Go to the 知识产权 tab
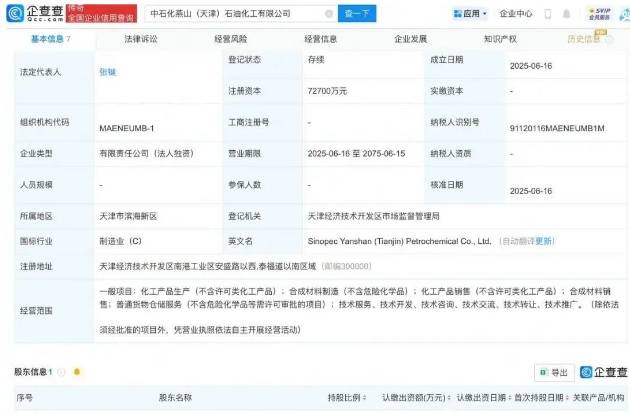The height and width of the screenshot is (413, 630). coord(500,39)
